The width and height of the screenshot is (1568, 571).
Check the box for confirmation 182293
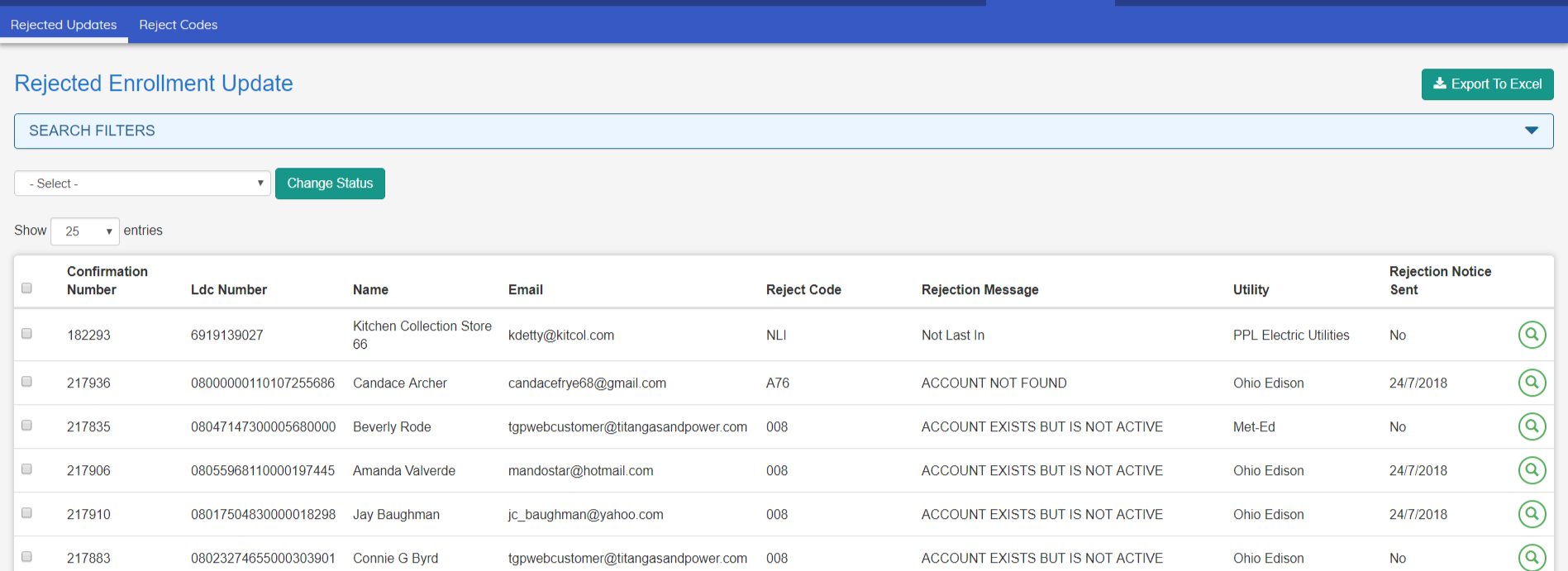[x=26, y=334]
